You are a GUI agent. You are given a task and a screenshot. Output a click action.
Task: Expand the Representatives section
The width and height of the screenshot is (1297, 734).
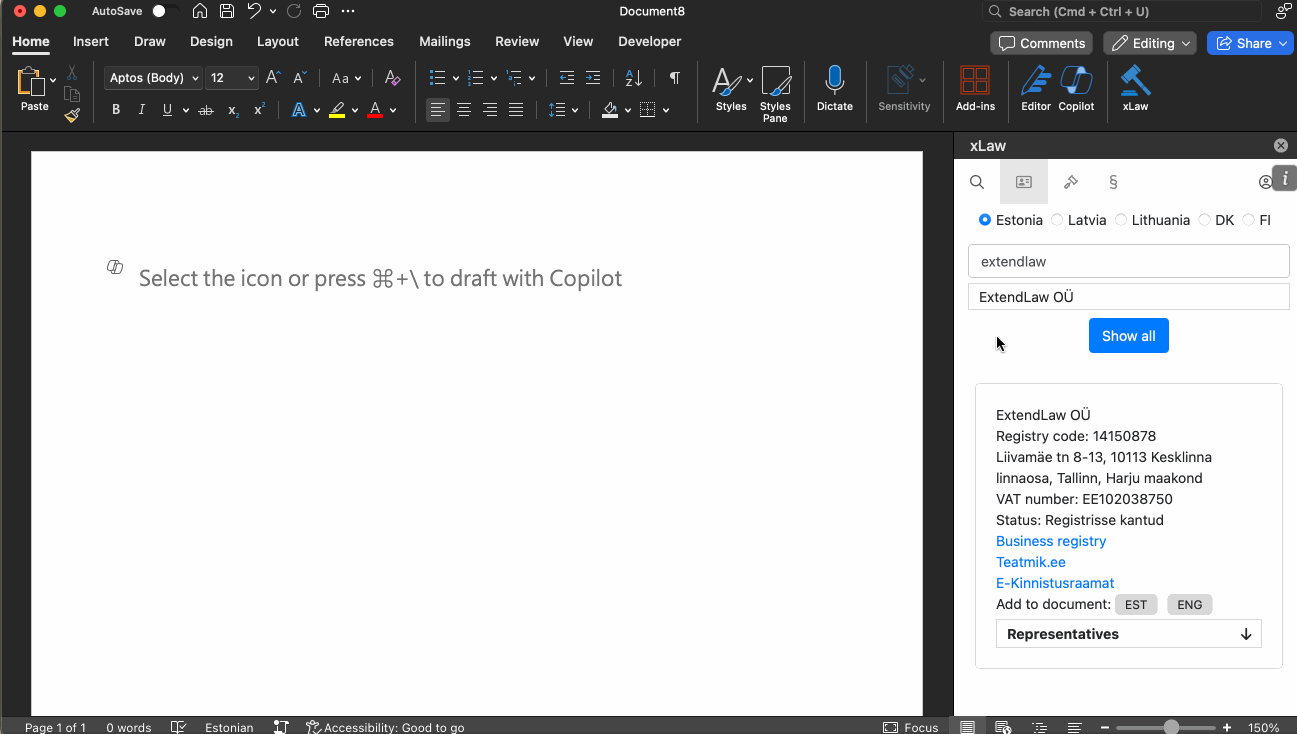click(1128, 634)
